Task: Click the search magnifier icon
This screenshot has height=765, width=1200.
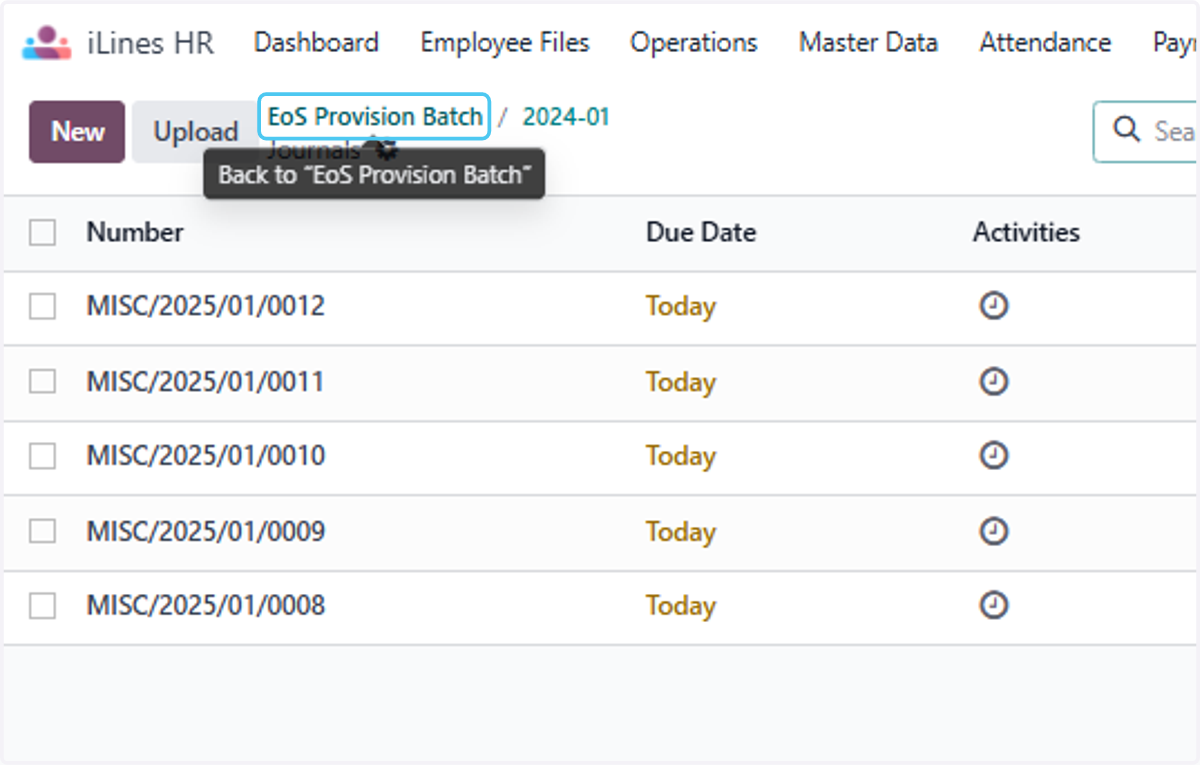Action: [1127, 130]
